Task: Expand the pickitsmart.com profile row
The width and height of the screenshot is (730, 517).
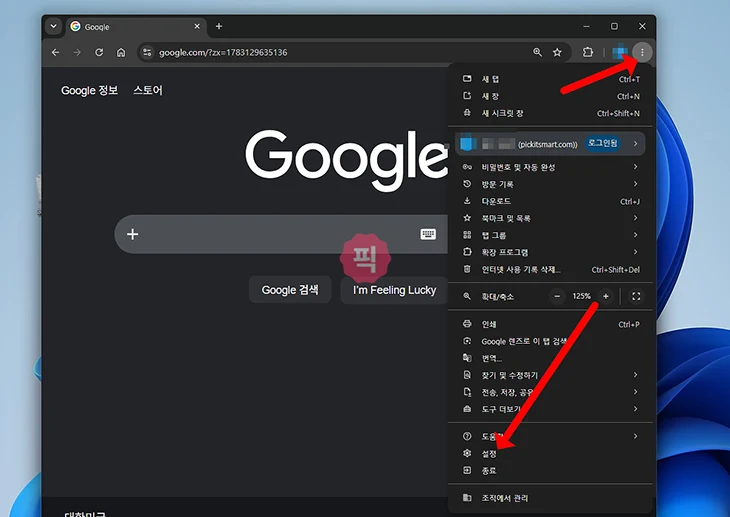Action: (550, 144)
